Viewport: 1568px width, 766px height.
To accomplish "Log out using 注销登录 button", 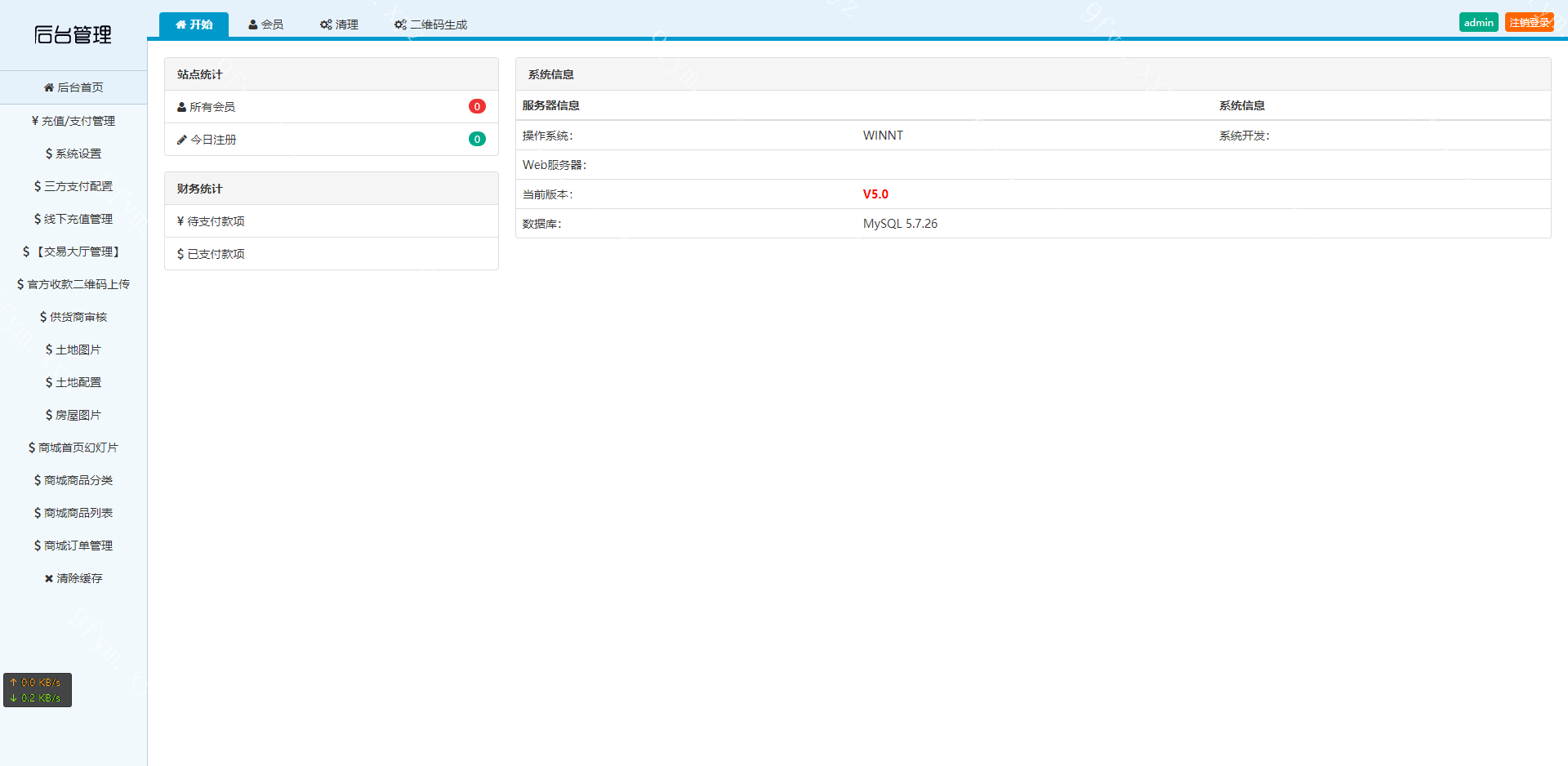I will click(x=1529, y=22).
